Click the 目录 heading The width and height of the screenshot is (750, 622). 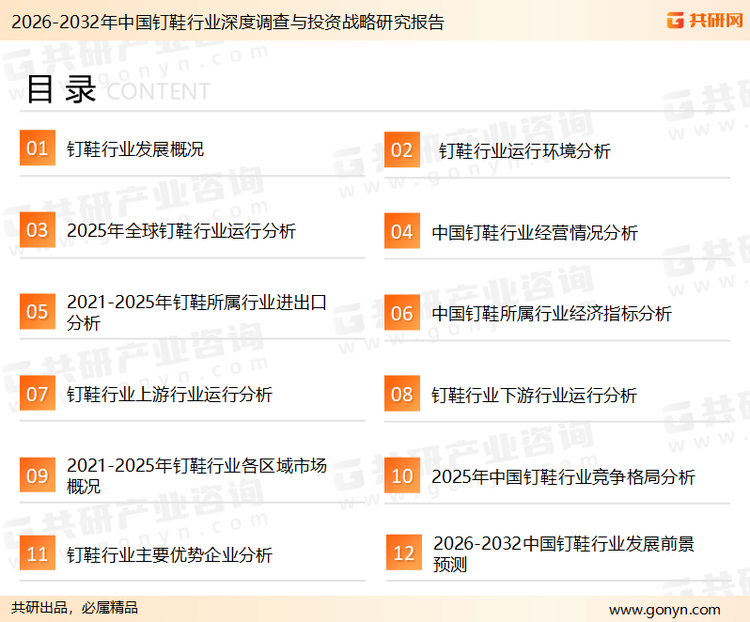coord(60,90)
